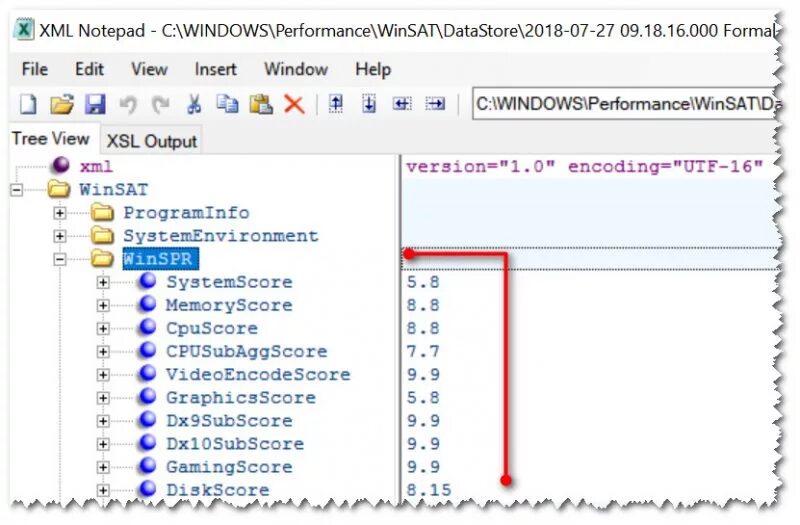Screen dimensions: 800x525
Task: Click the Cut scissors icon
Action: 194,105
